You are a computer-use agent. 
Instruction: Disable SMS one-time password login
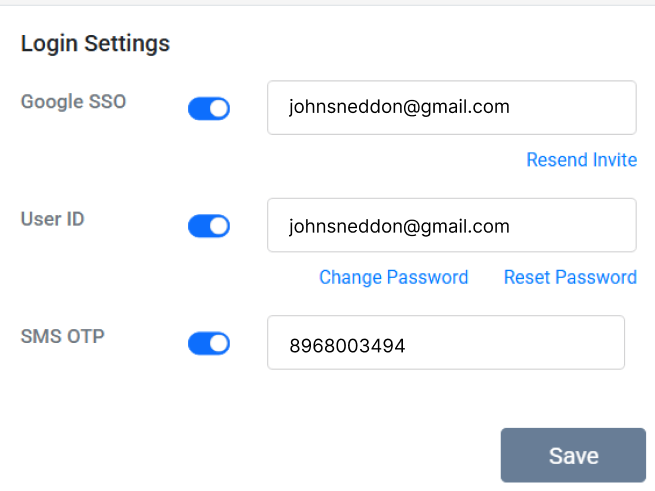[x=208, y=344]
